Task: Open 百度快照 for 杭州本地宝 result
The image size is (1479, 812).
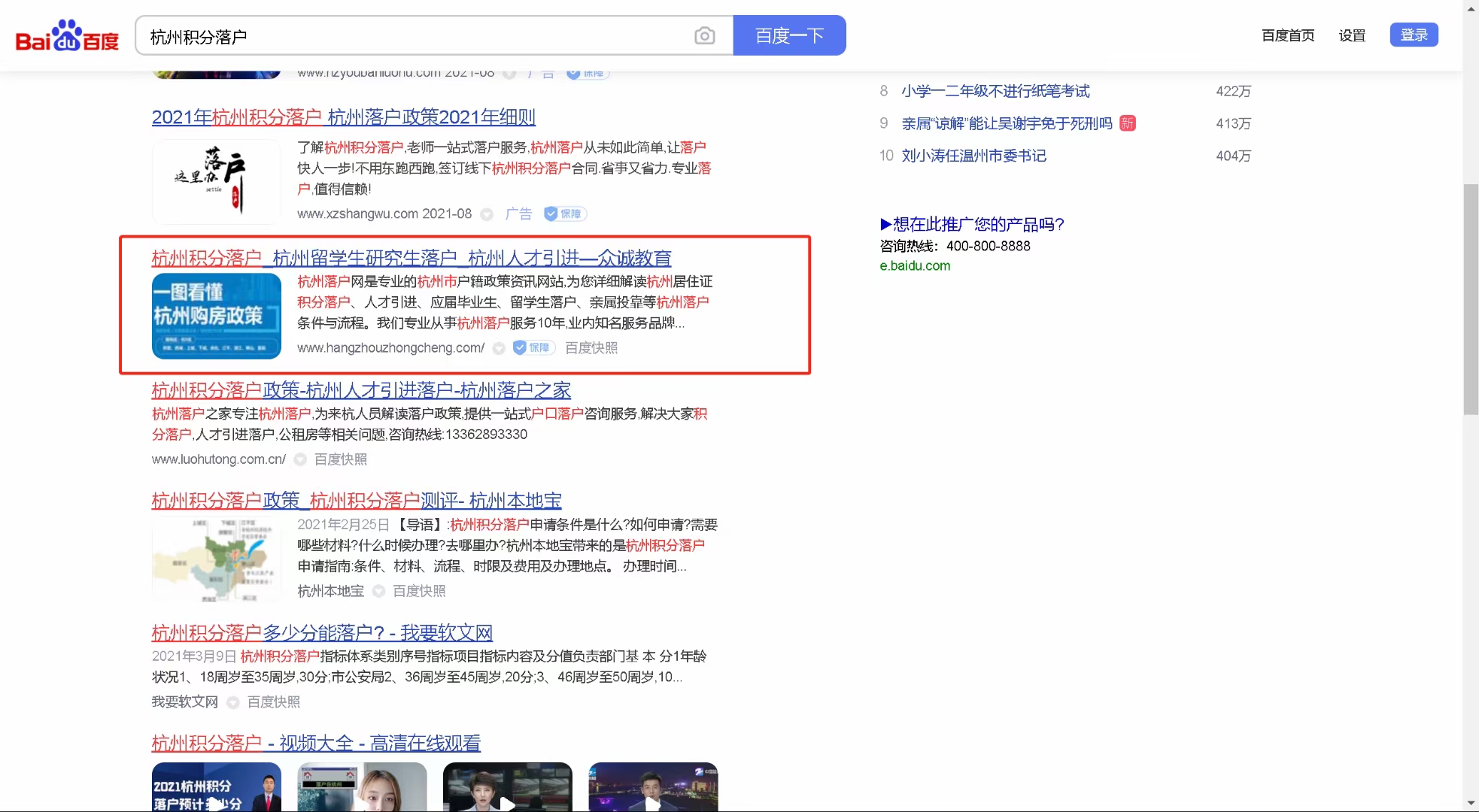Action: (x=419, y=591)
